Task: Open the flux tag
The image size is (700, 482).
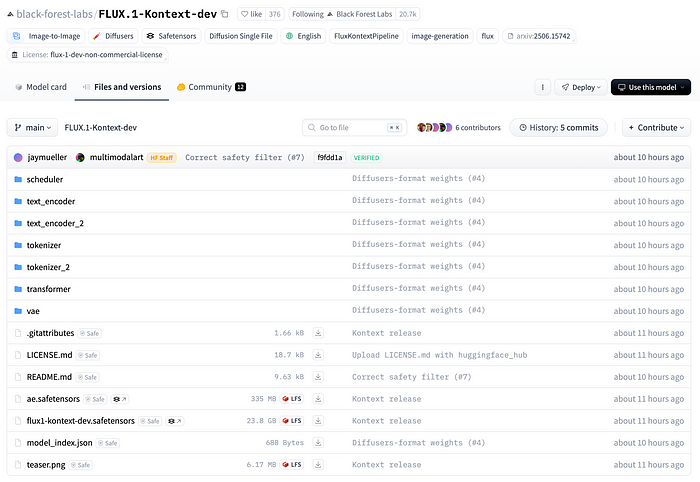Action: tap(488, 36)
